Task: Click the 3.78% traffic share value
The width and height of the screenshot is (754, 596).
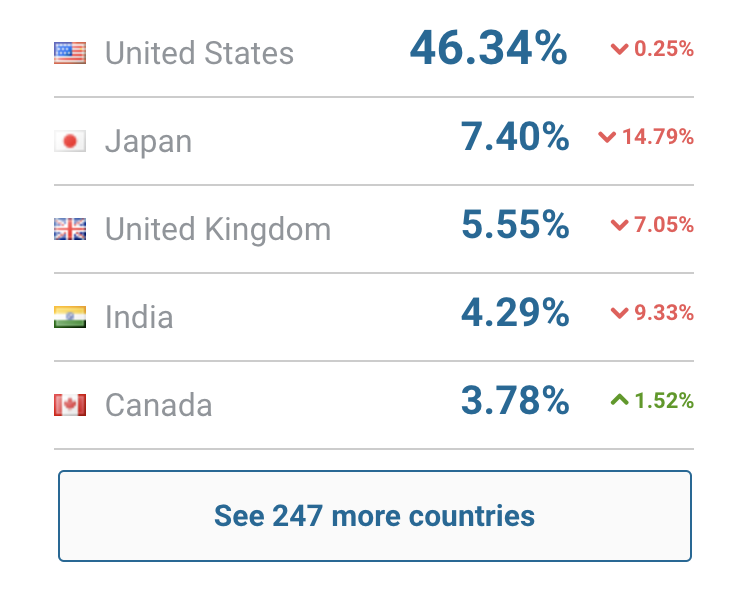Action: tap(515, 401)
